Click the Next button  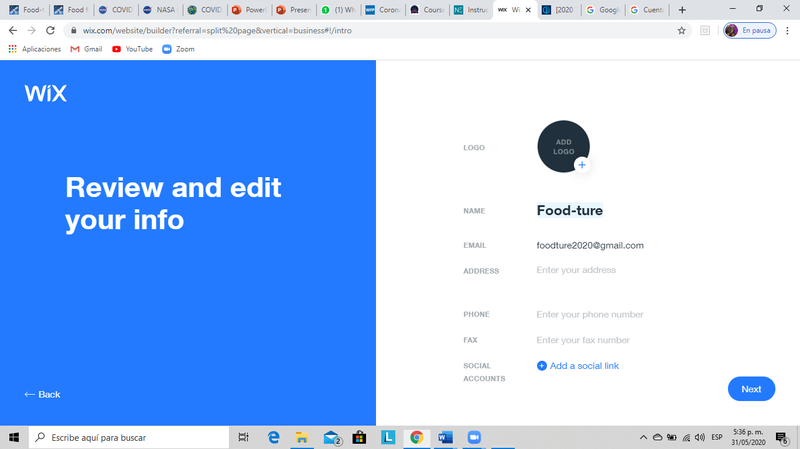pyautogui.click(x=751, y=389)
